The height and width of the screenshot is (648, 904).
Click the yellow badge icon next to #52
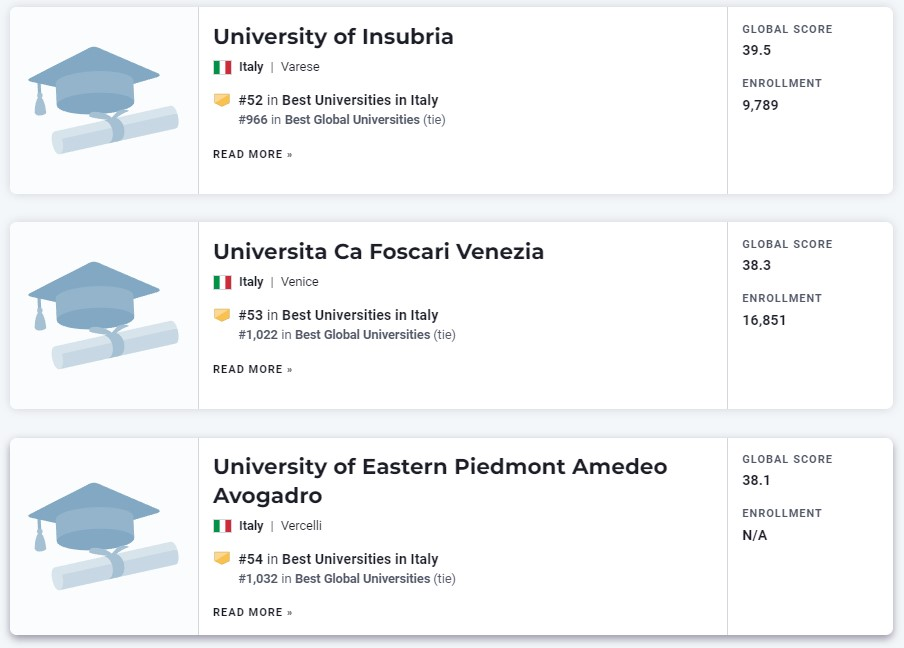(x=222, y=100)
